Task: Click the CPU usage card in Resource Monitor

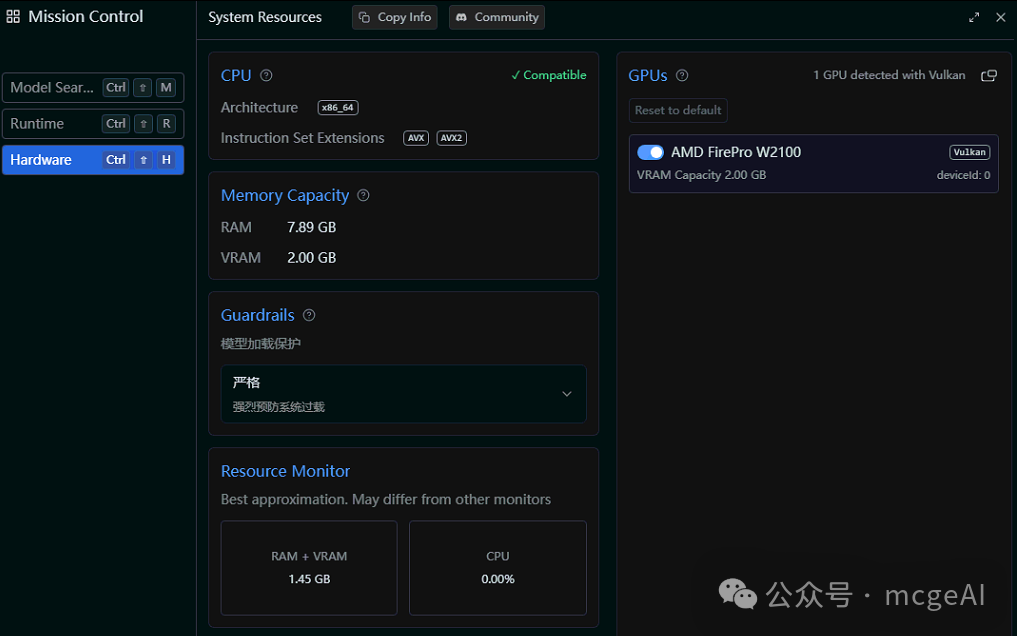Action: coord(497,567)
